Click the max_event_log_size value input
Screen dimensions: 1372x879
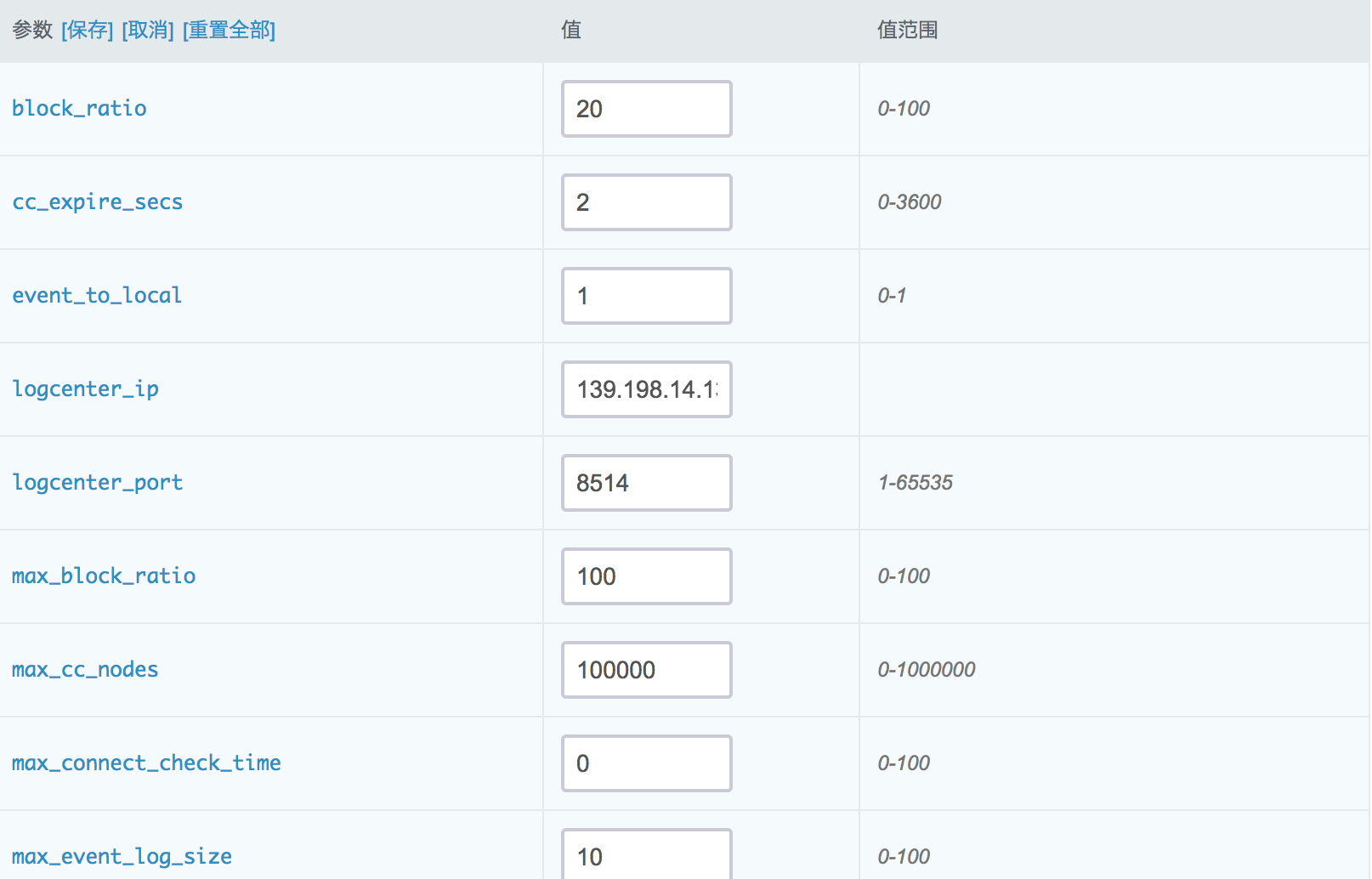pos(646,855)
